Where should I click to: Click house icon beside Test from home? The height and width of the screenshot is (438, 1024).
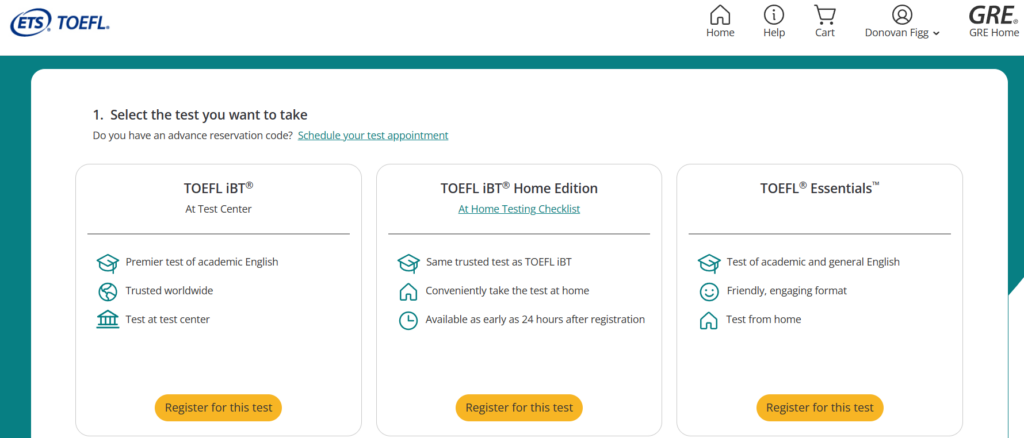coord(709,321)
